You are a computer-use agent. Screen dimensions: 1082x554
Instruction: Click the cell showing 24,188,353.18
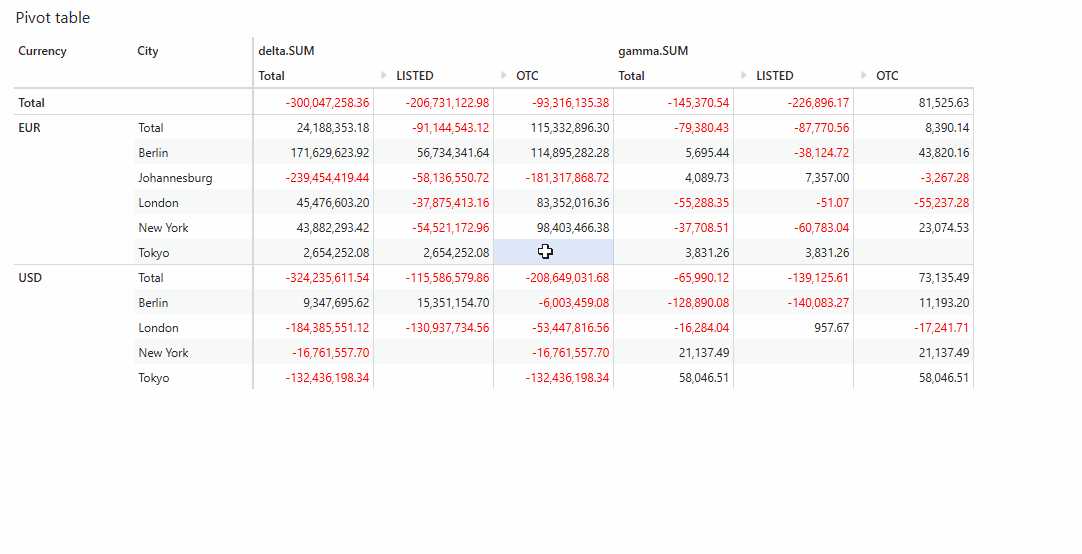tap(313, 128)
